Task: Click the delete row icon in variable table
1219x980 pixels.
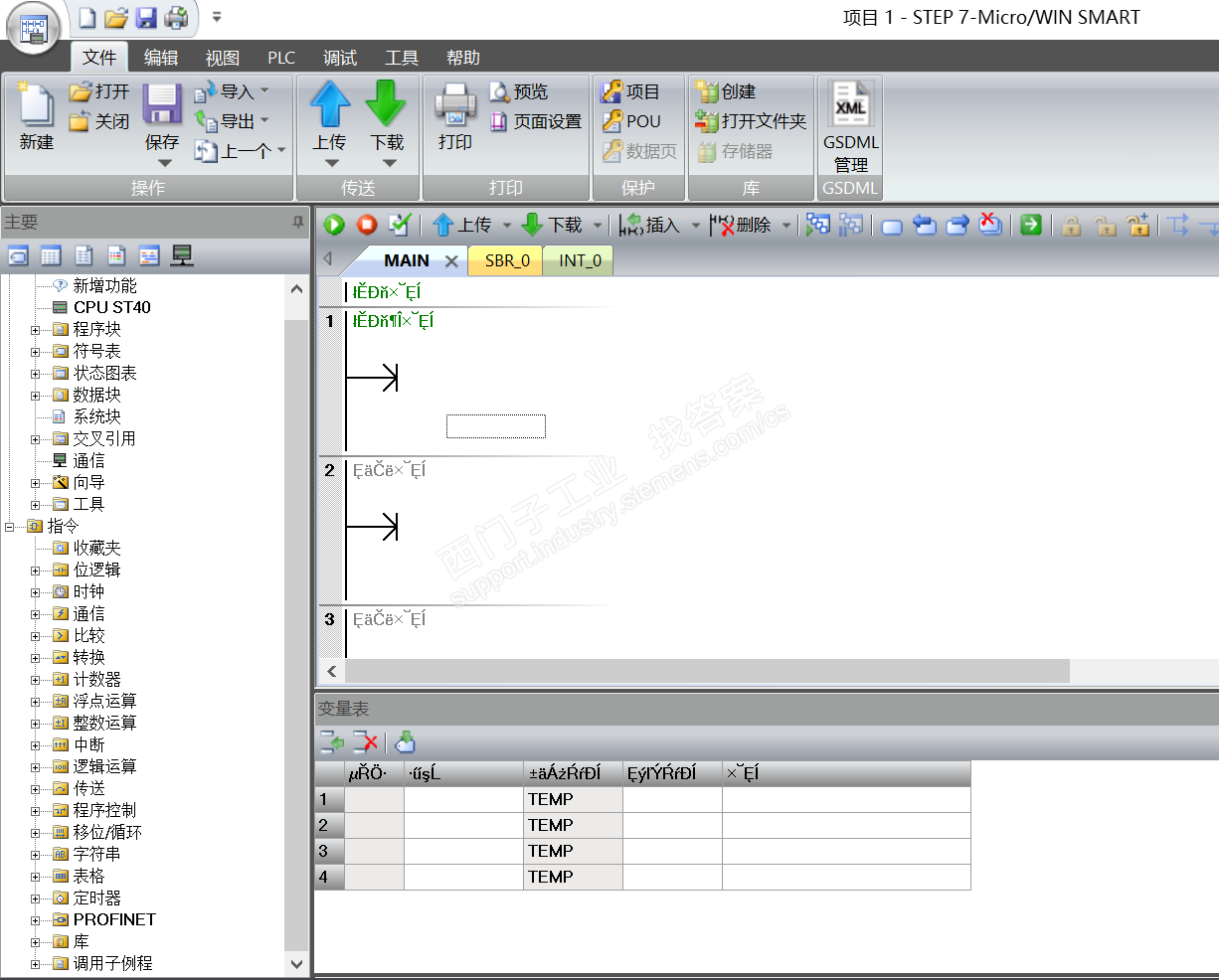Action: click(366, 741)
